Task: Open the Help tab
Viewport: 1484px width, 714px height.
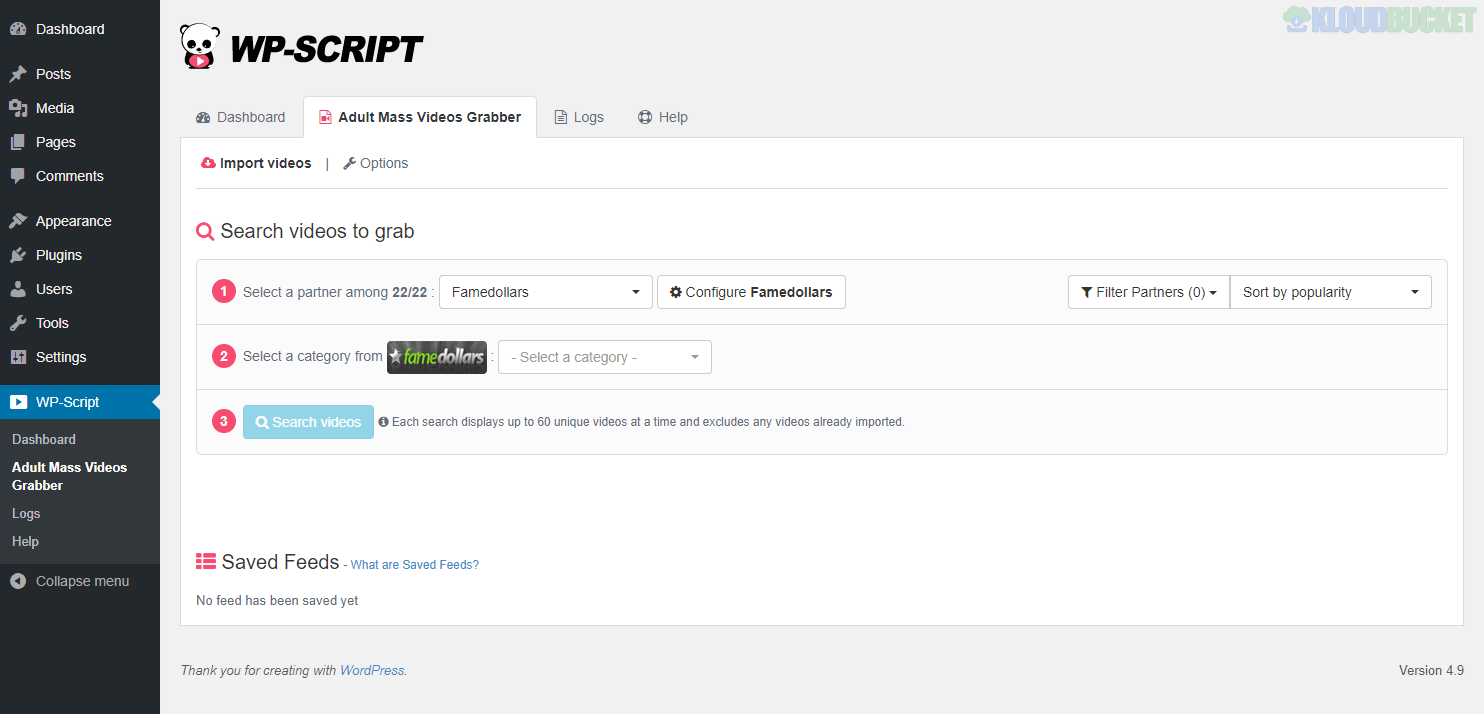Action: (x=663, y=117)
